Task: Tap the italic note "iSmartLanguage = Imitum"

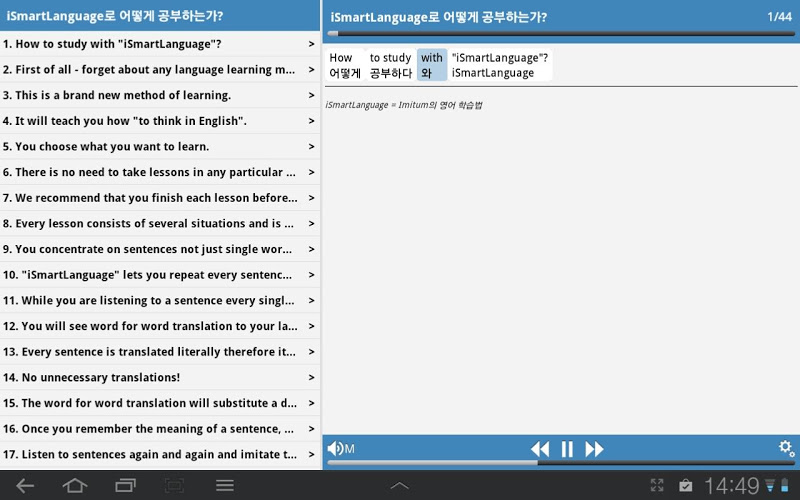Action: point(404,105)
